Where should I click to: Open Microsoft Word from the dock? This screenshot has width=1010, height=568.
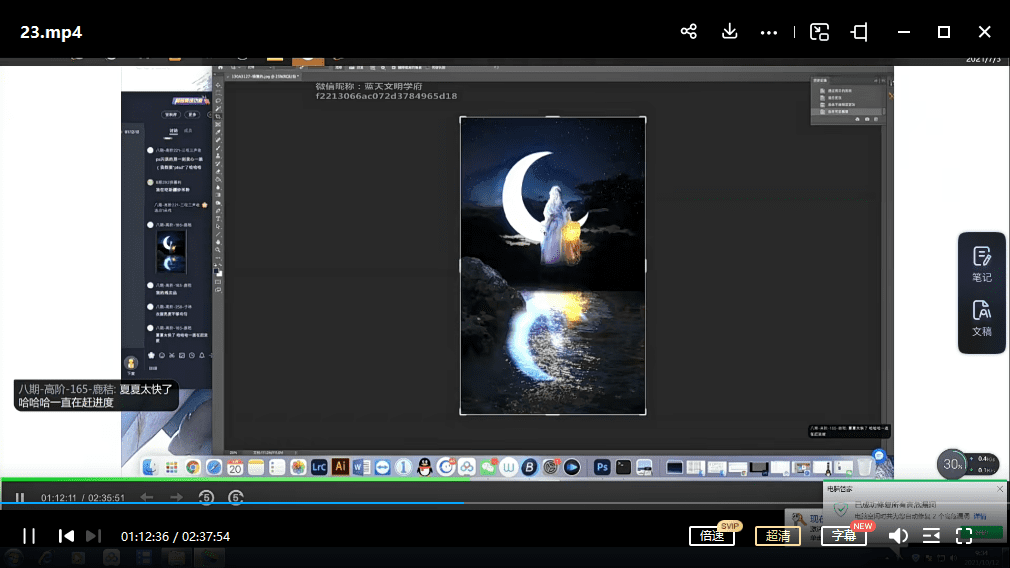tap(361, 468)
